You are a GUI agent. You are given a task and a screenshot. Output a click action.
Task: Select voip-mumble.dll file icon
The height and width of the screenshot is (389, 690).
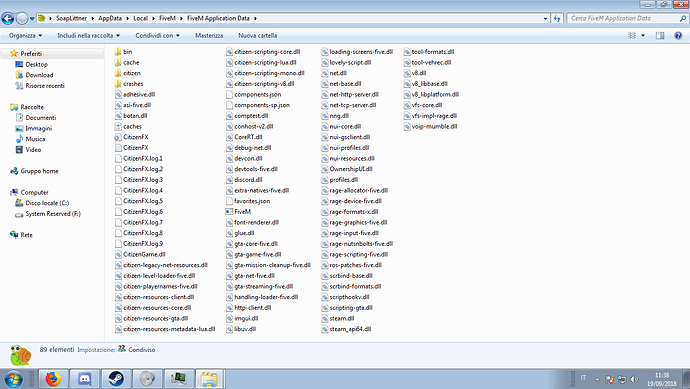[407, 126]
